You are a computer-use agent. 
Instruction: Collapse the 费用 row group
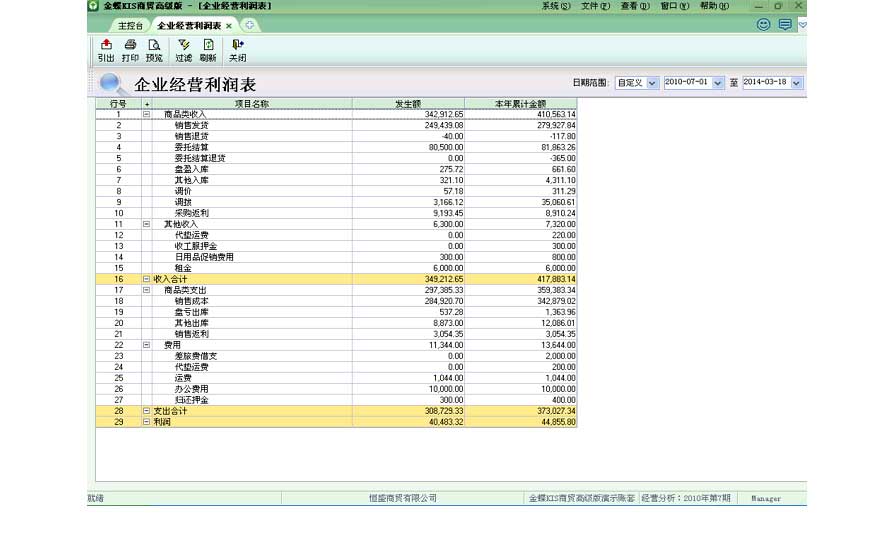coord(147,345)
